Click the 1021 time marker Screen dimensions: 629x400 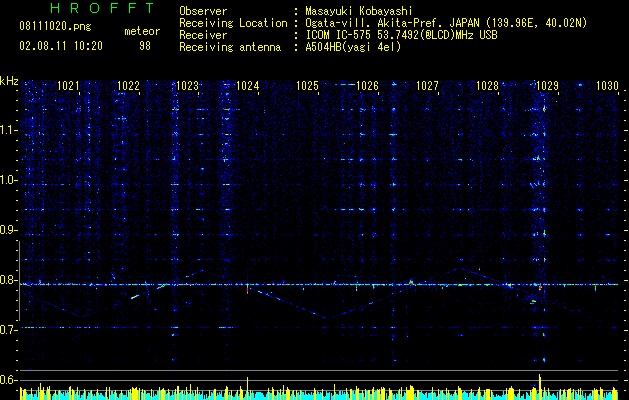(69, 86)
